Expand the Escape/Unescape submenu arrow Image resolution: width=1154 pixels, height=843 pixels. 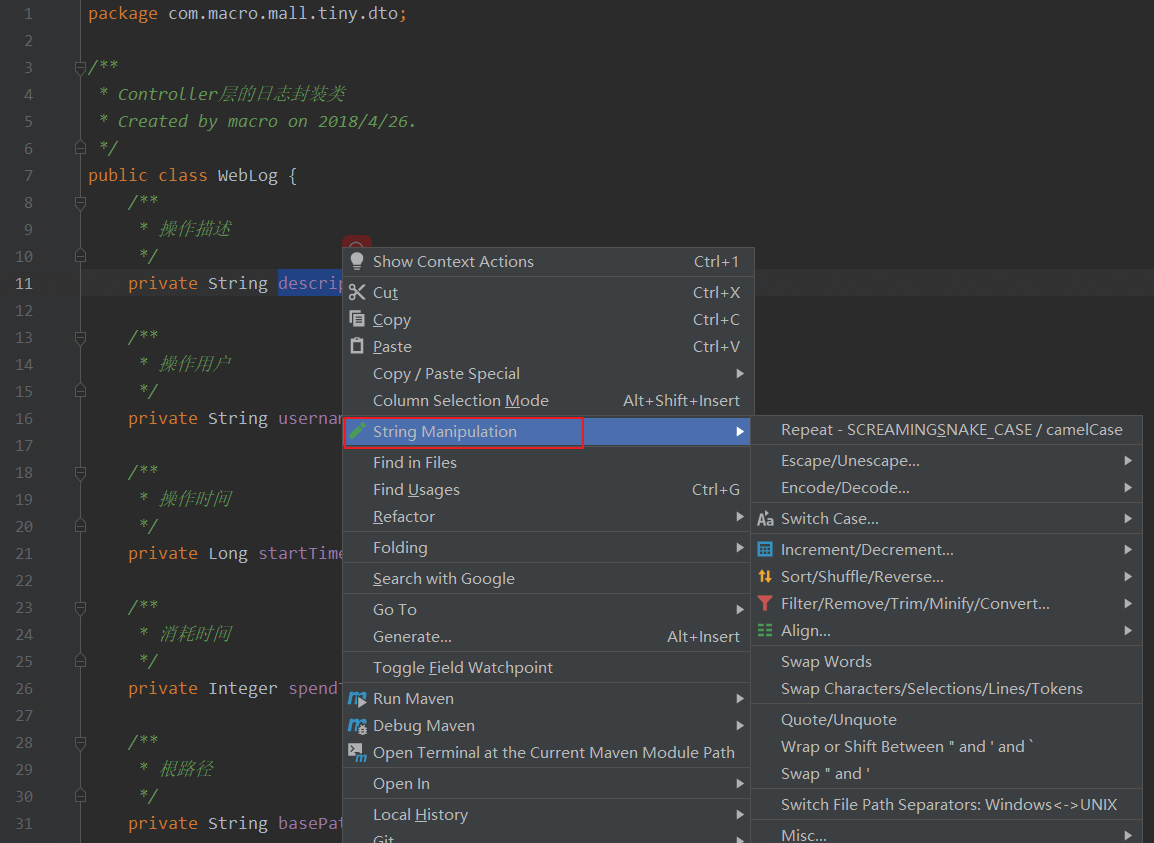pyautogui.click(x=1128, y=461)
